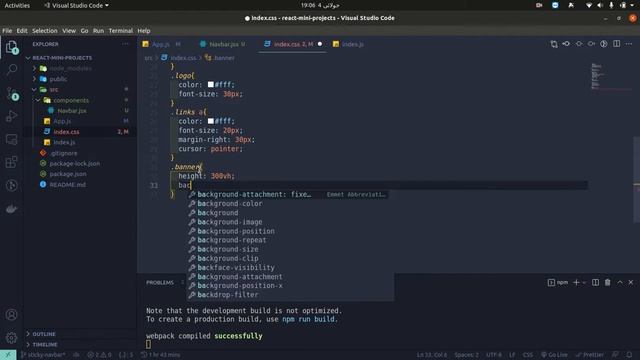Open the Docker view in activity bar
Viewport: 640px width, 360px height.
point(12,209)
